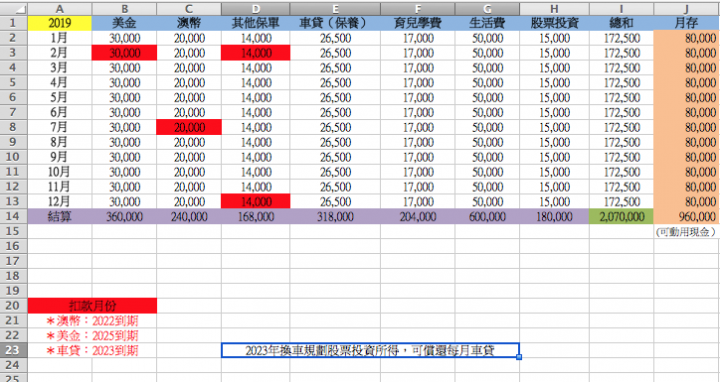Click the 1月 cell
The width and height of the screenshot is (720, 382).
click(x=60, y=38)
